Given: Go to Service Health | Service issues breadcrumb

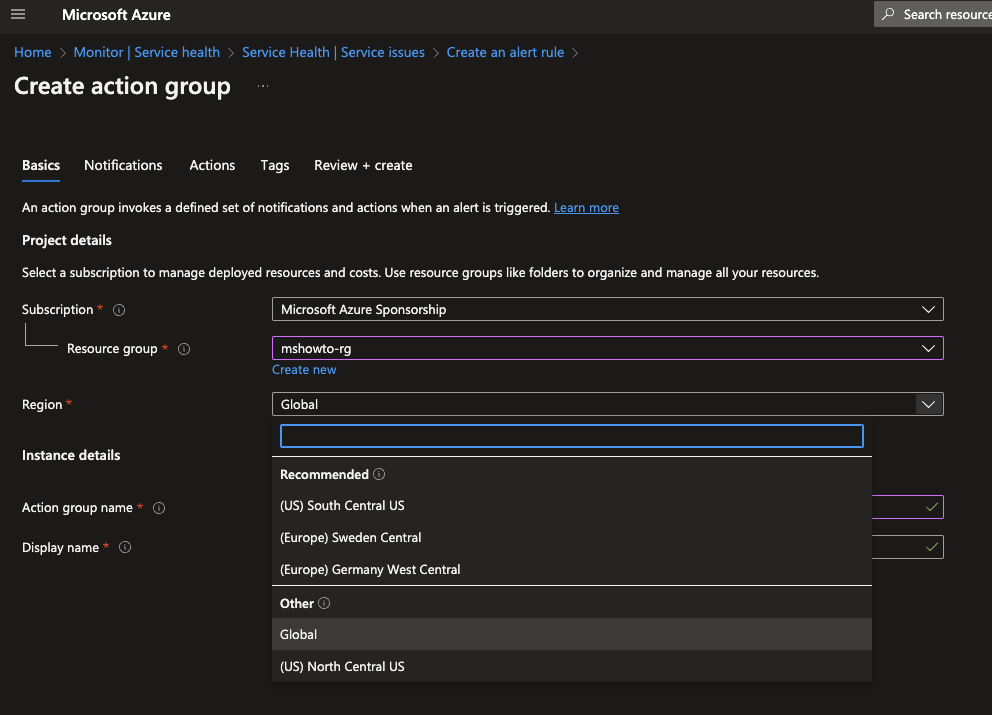Looking at the screenshot, I should (x=333, y=53).
